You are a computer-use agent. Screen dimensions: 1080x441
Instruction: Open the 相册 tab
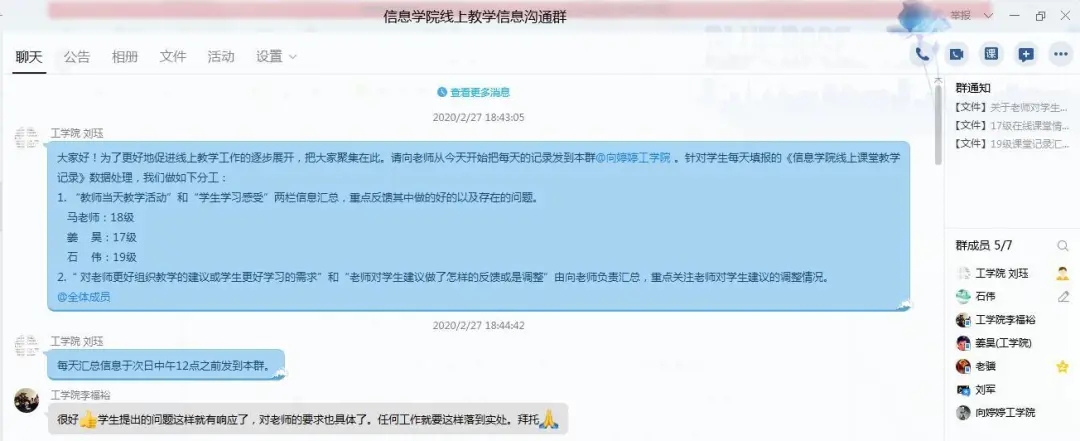[x=125, y=57]
